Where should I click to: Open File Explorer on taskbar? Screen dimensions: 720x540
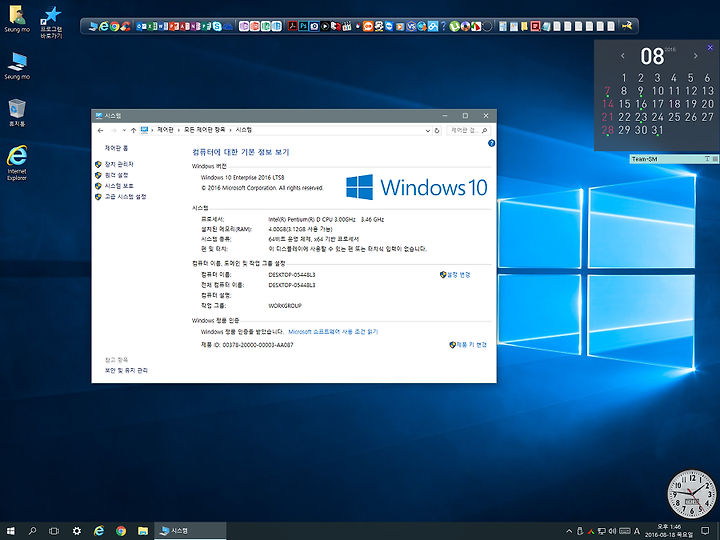pos(143,531)
